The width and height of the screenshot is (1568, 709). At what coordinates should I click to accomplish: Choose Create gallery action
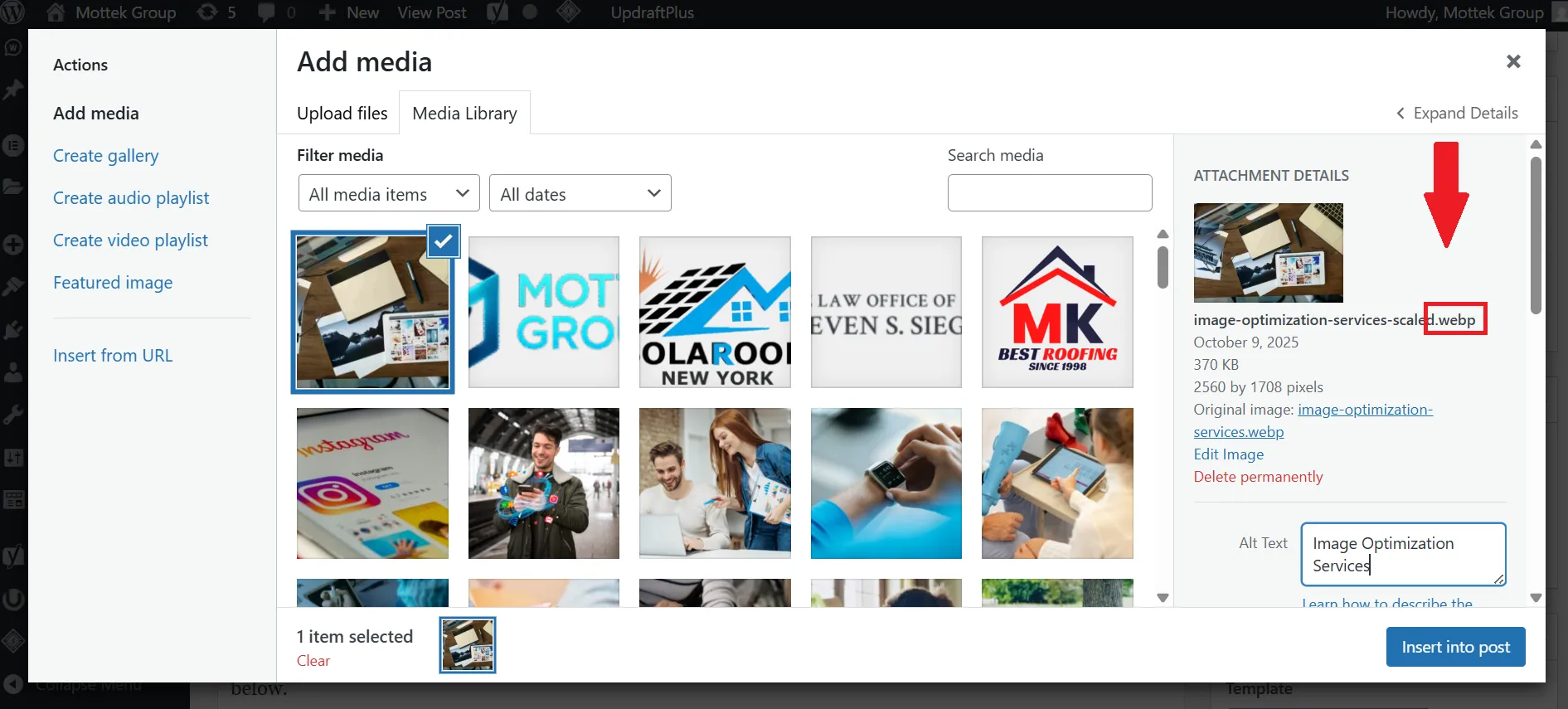105,156
